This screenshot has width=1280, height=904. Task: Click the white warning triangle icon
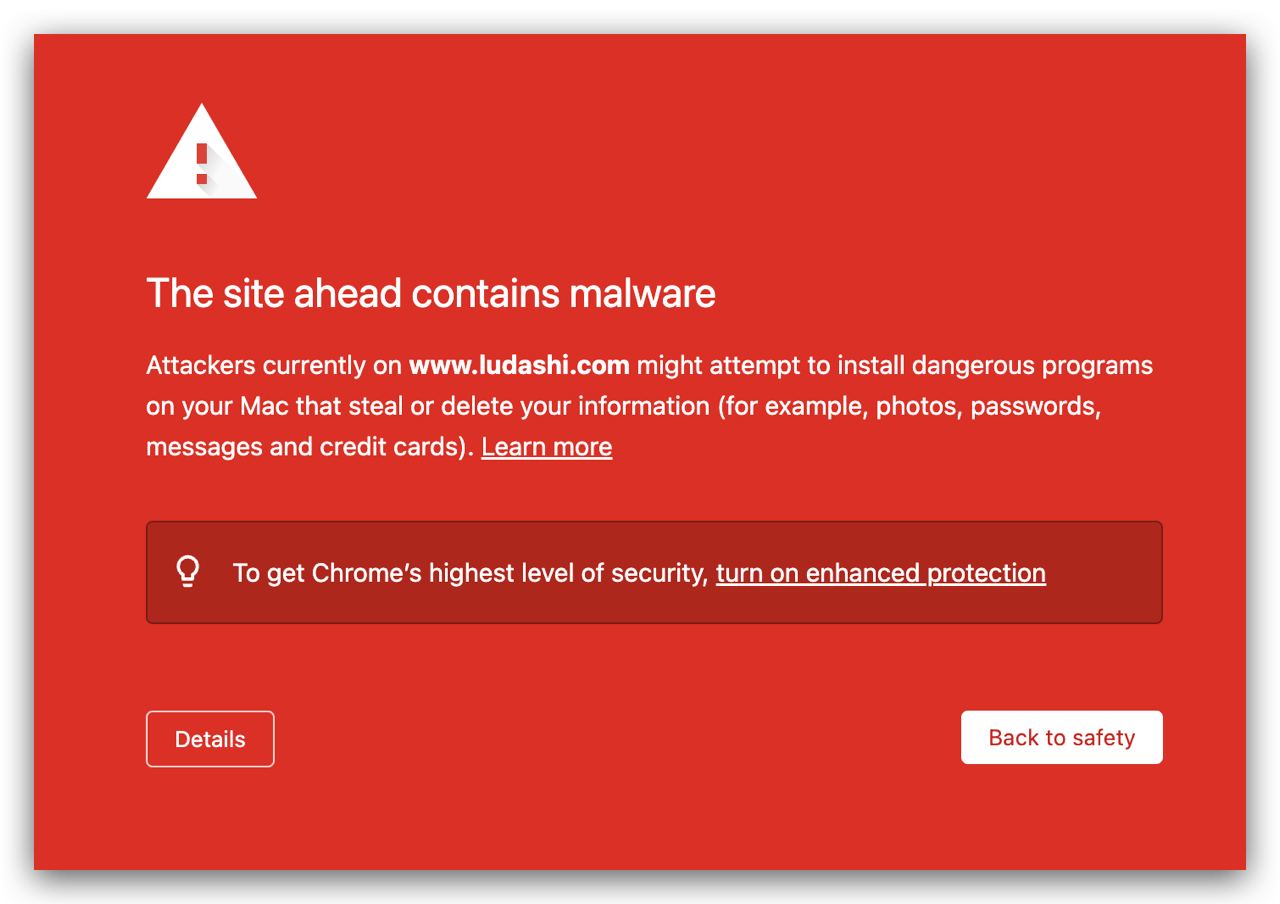(x=202, y=151)
